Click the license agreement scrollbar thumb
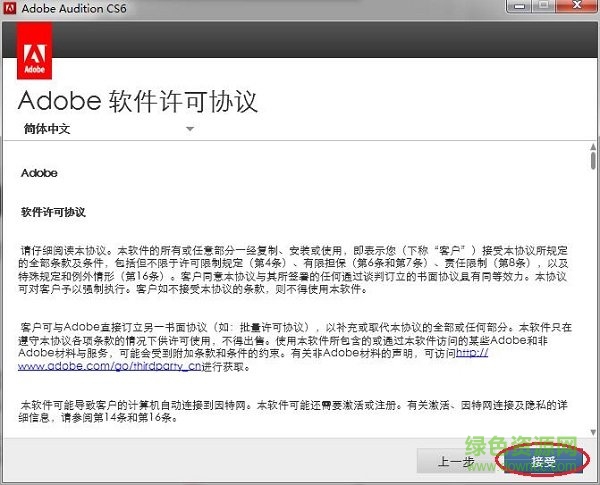Viewport: 600px width, 485px height. [592, 161]
